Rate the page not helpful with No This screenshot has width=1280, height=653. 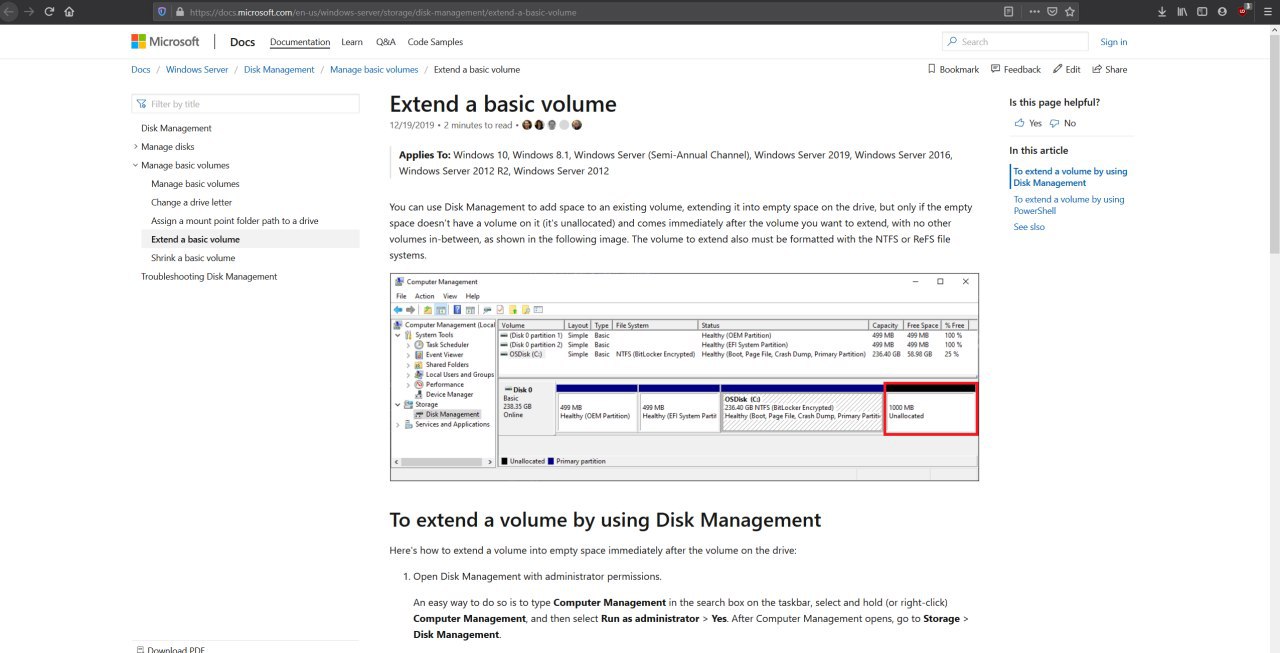tap(1063, 123)
